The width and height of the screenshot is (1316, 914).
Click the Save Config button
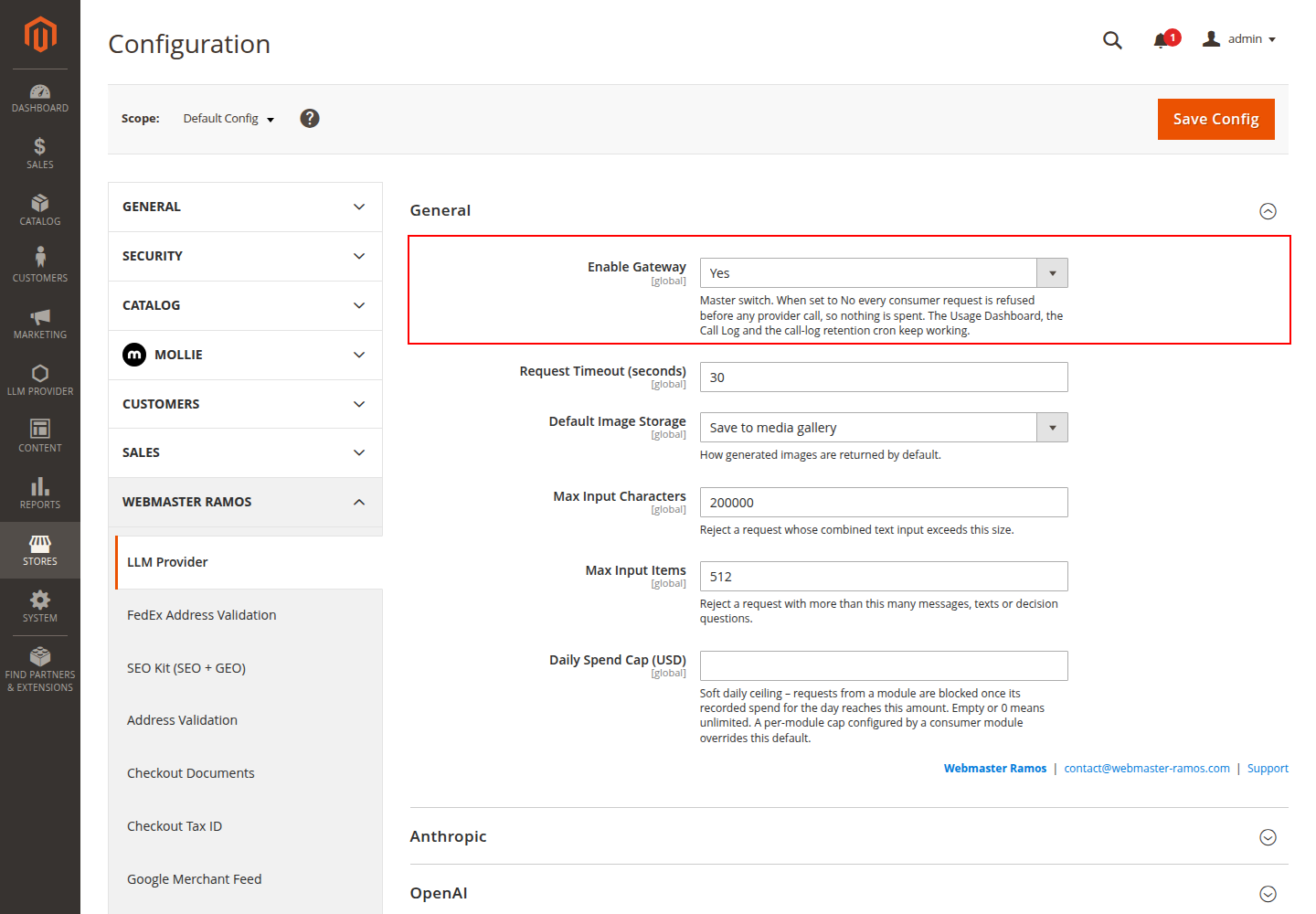[1215, 119]
